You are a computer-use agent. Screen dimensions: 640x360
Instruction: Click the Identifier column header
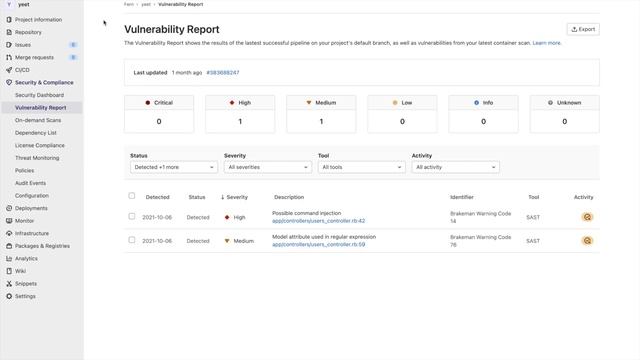point(462,197)
